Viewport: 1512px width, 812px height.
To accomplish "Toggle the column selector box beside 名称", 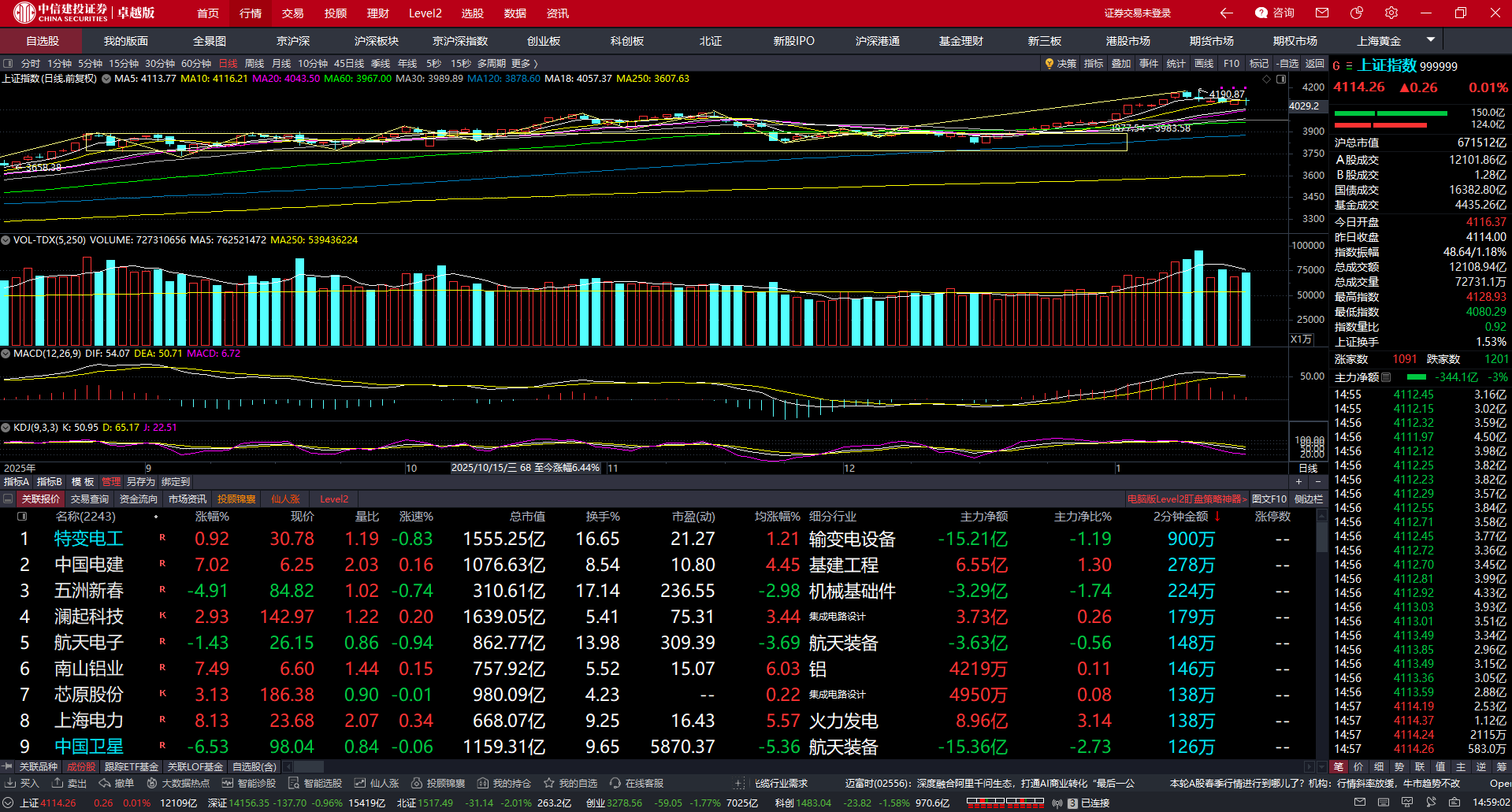I will tap(22, 517).
